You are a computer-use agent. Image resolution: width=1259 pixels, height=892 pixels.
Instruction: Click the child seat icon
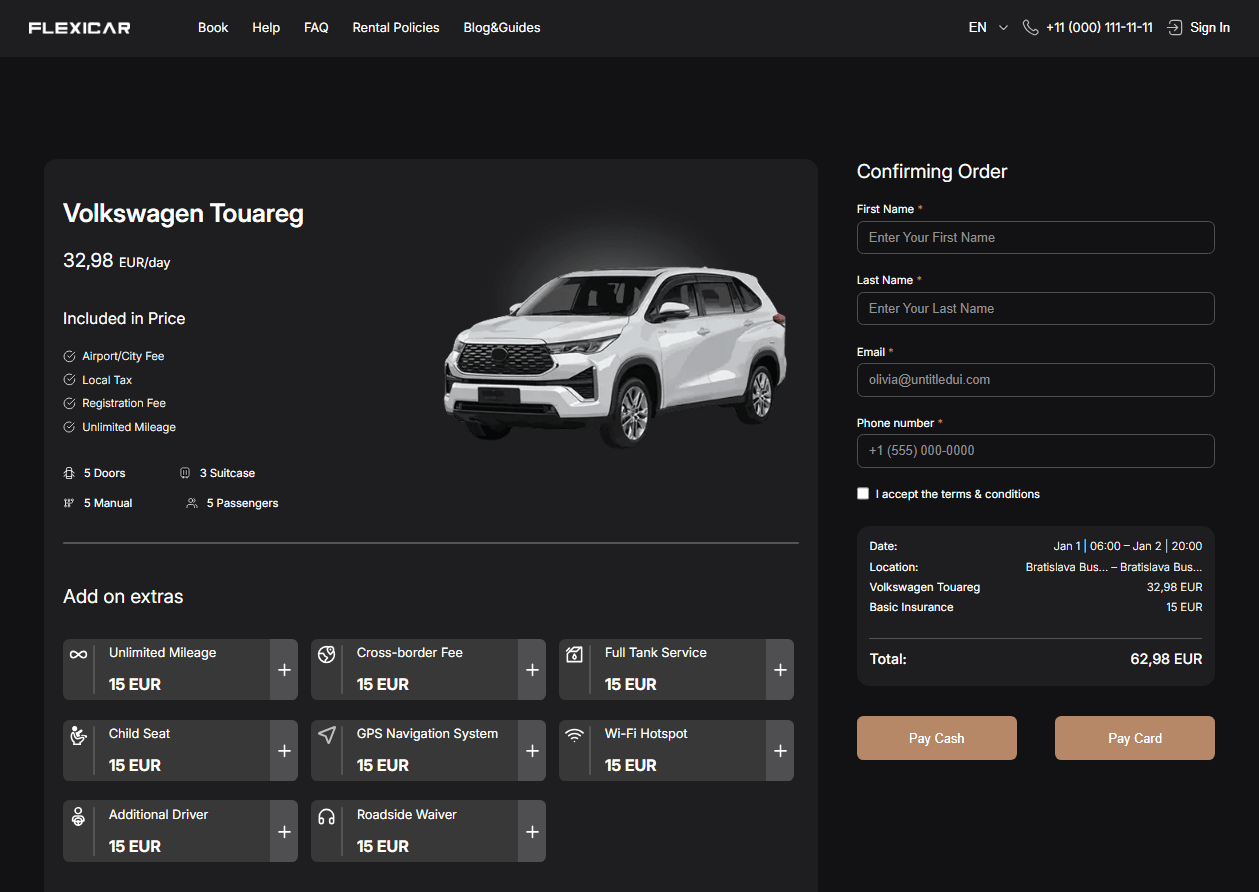pyautogui.click(x=78, y=735)
